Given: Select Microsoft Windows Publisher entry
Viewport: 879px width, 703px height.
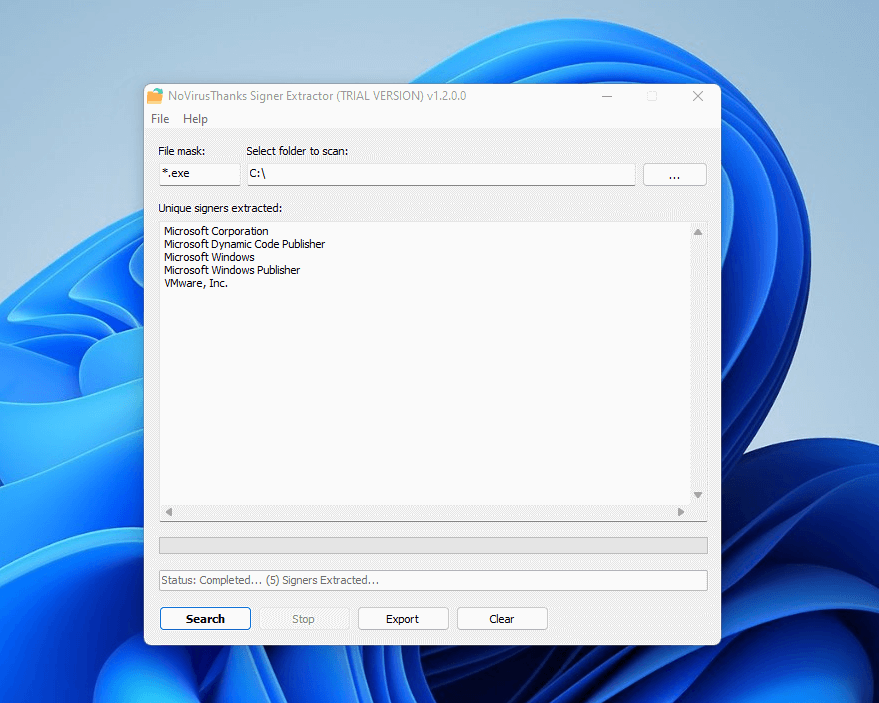Looking at the screenshot, I should [232, 270].
